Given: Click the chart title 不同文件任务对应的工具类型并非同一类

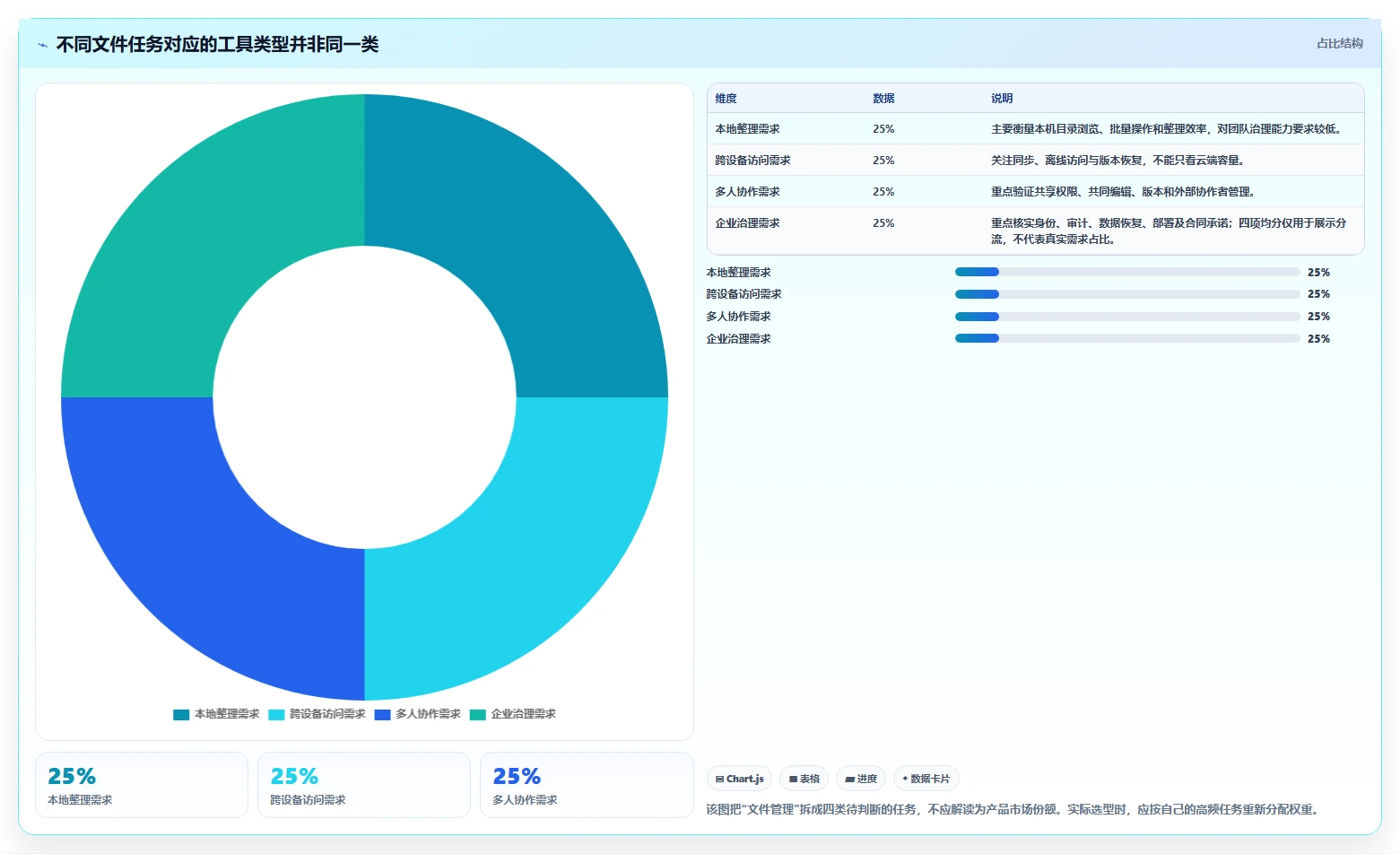Looking at the screenshot, I should pos(217,45).
